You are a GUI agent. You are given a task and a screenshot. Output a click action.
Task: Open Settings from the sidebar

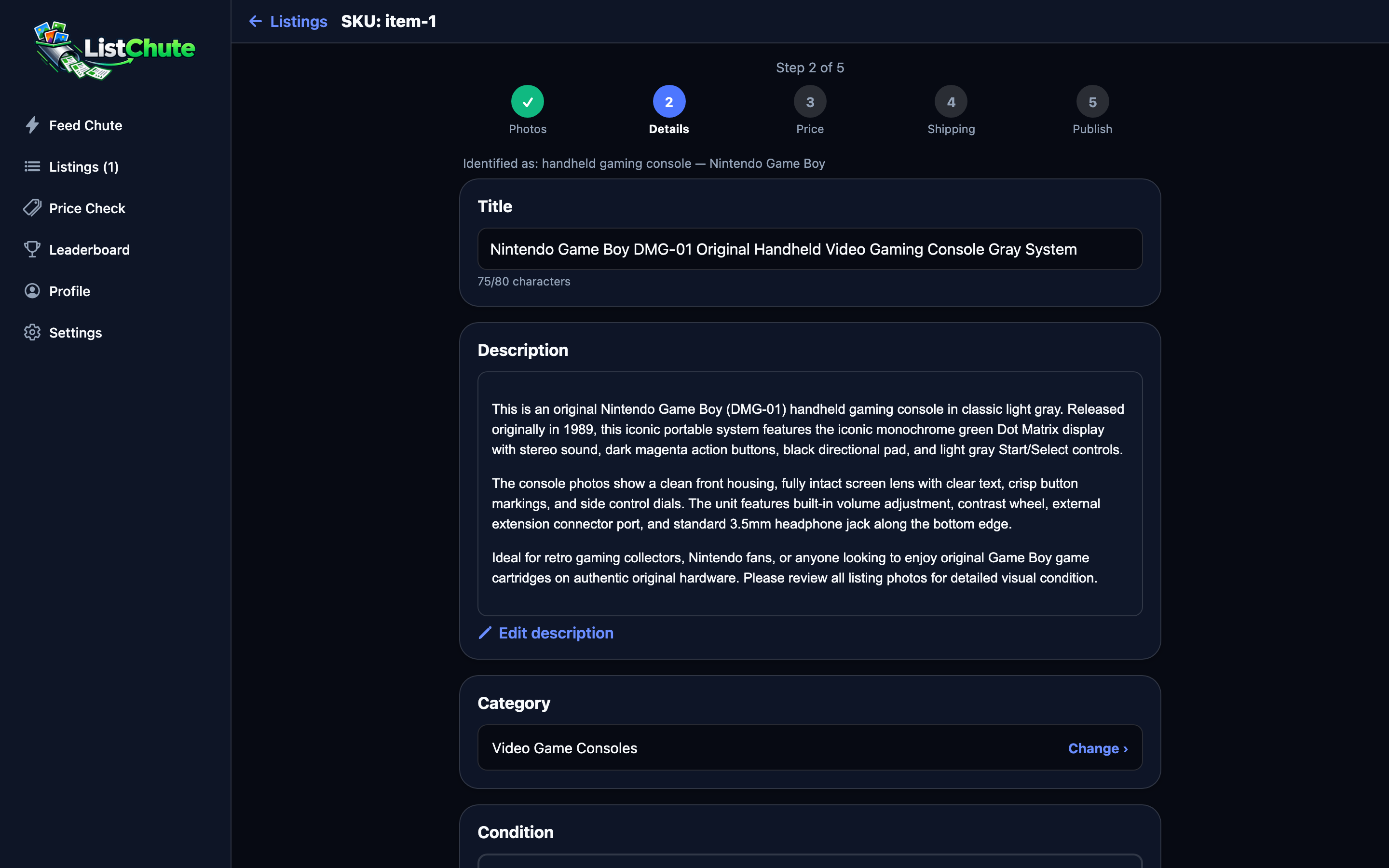pyautogui.click(x=75, y=332)
